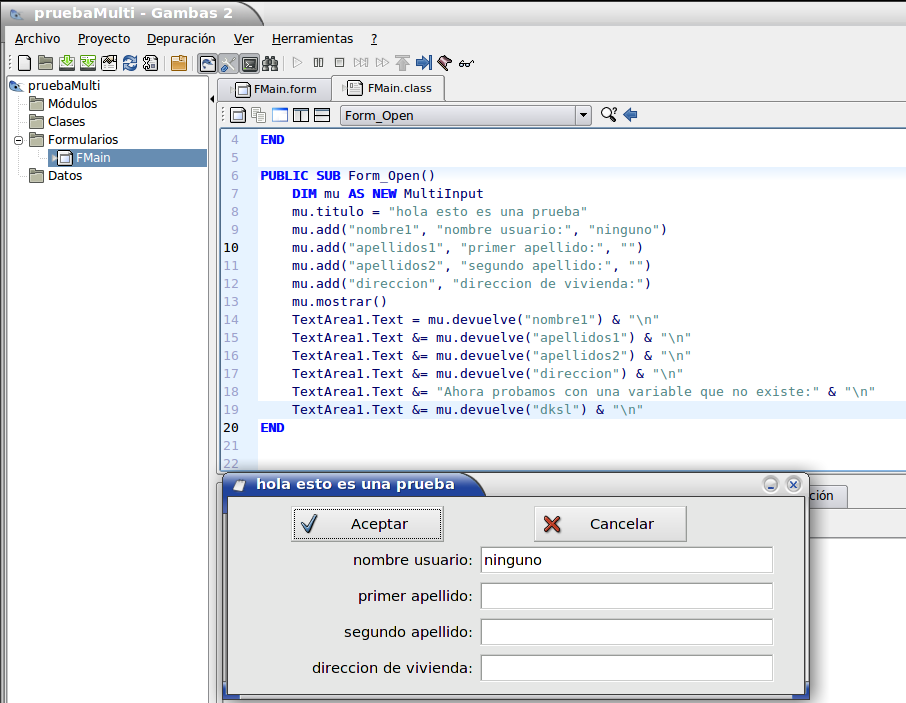
Task: Click line number 10 in the gutter
Action: pos(231,248)
